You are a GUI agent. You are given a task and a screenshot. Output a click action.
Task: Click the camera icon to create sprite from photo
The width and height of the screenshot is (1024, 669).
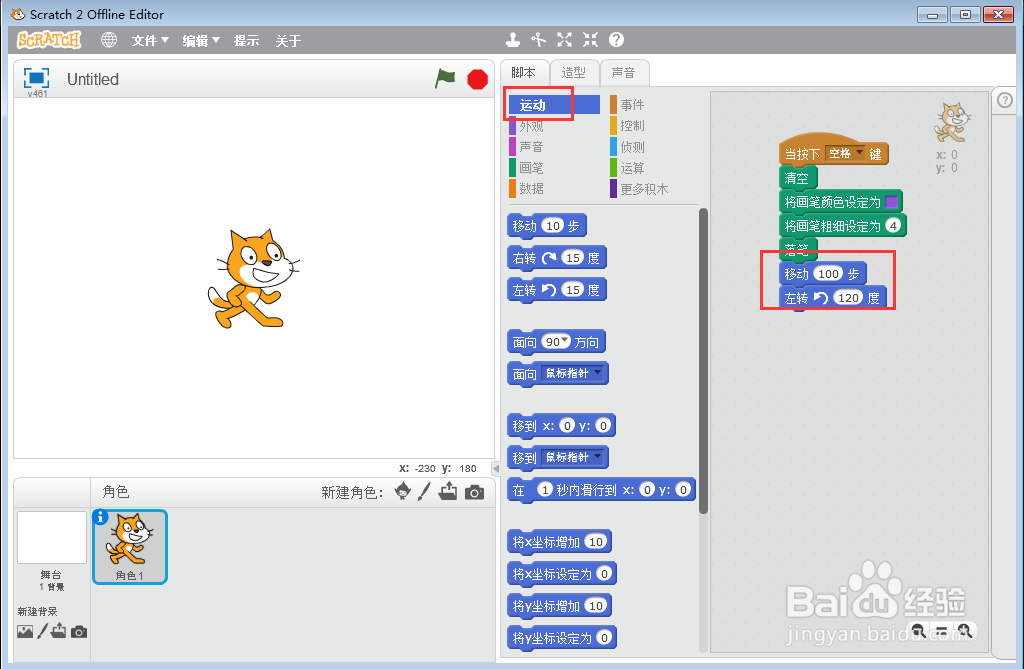(475, 492)
